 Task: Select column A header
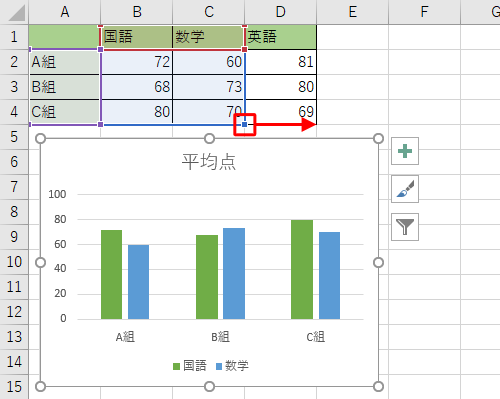[65, 12]
